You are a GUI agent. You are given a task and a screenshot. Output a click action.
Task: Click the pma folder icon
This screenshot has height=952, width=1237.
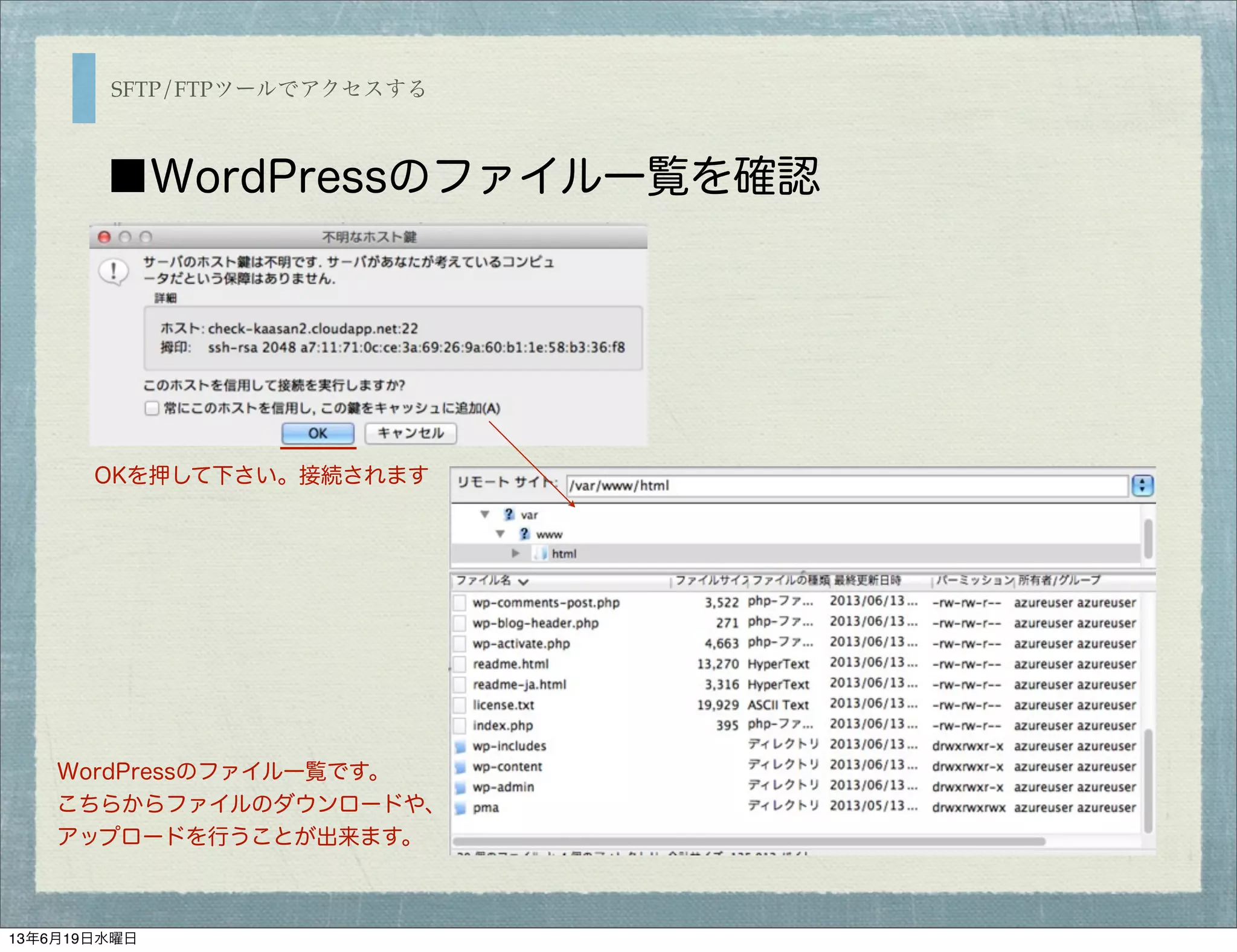[460, 808]
